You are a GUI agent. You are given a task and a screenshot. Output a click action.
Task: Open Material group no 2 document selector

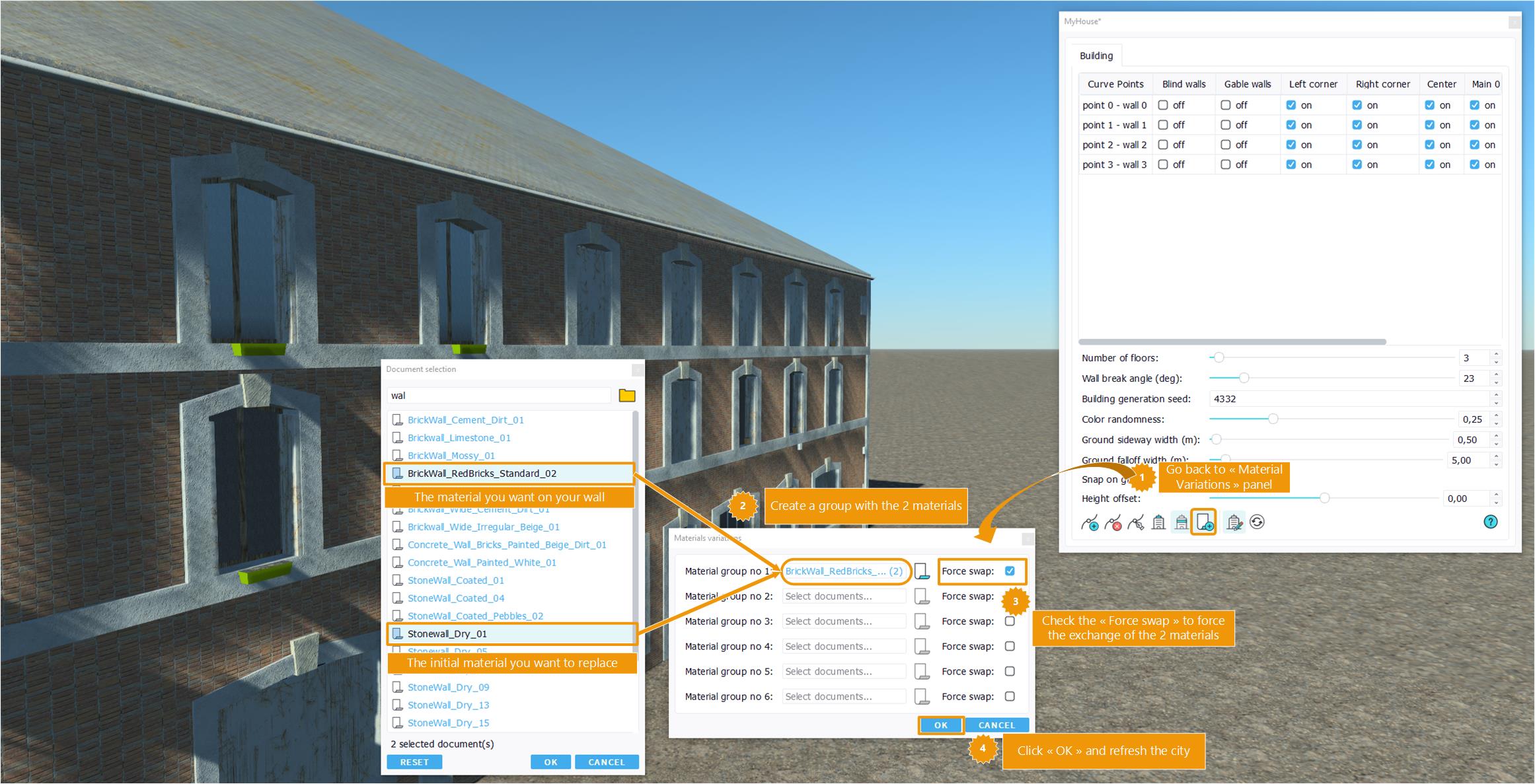point(843,596)
